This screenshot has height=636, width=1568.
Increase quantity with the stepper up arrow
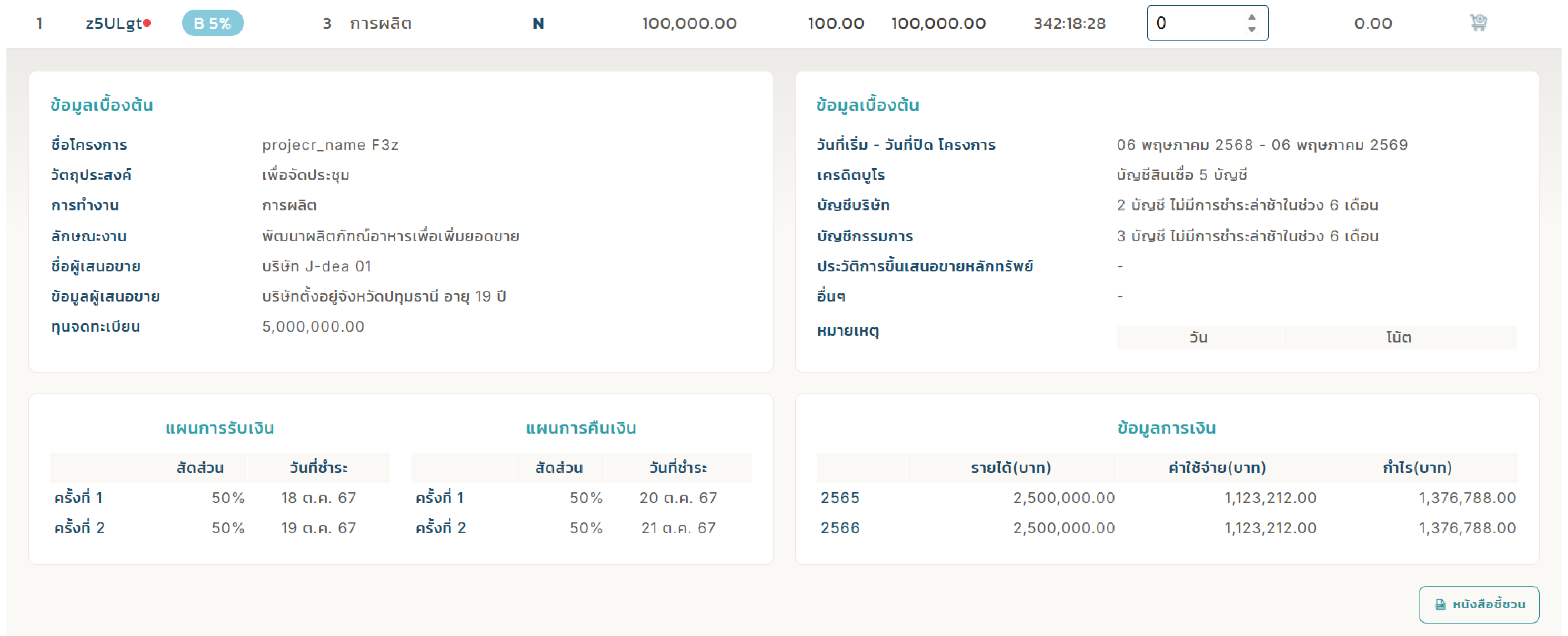1251,17
